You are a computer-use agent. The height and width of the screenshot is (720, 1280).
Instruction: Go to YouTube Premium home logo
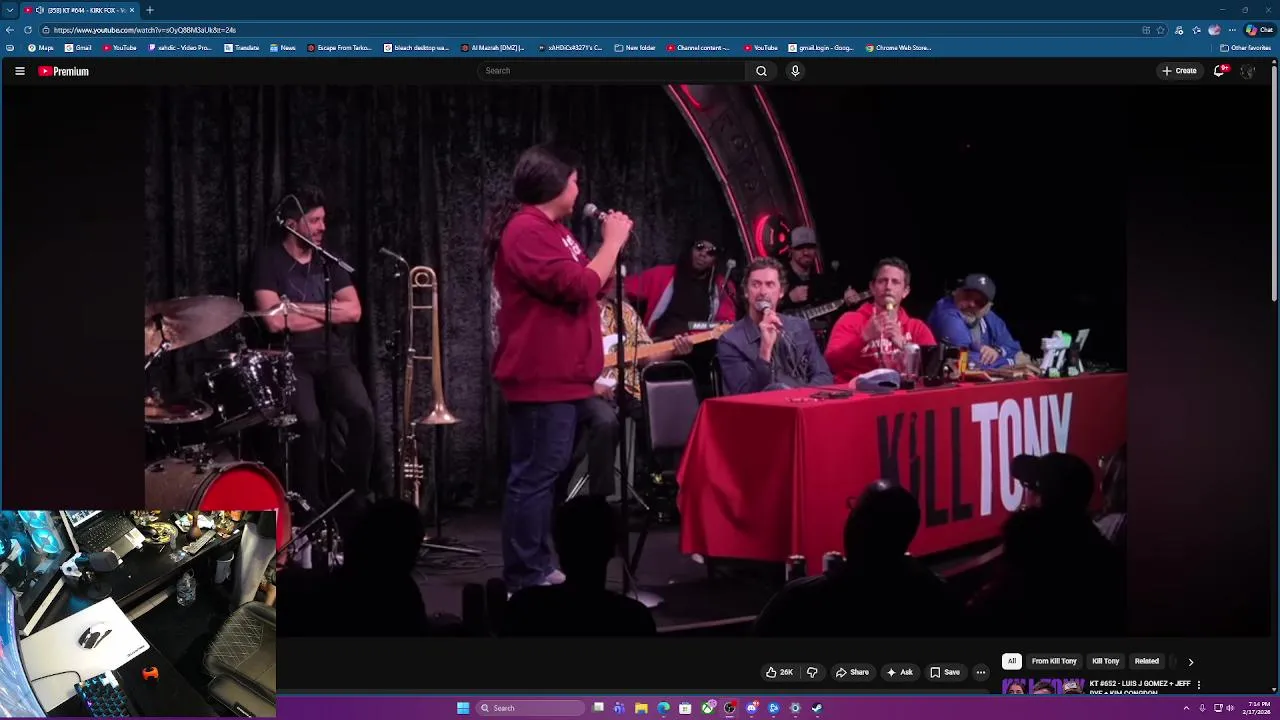click(x=64, y=71)
